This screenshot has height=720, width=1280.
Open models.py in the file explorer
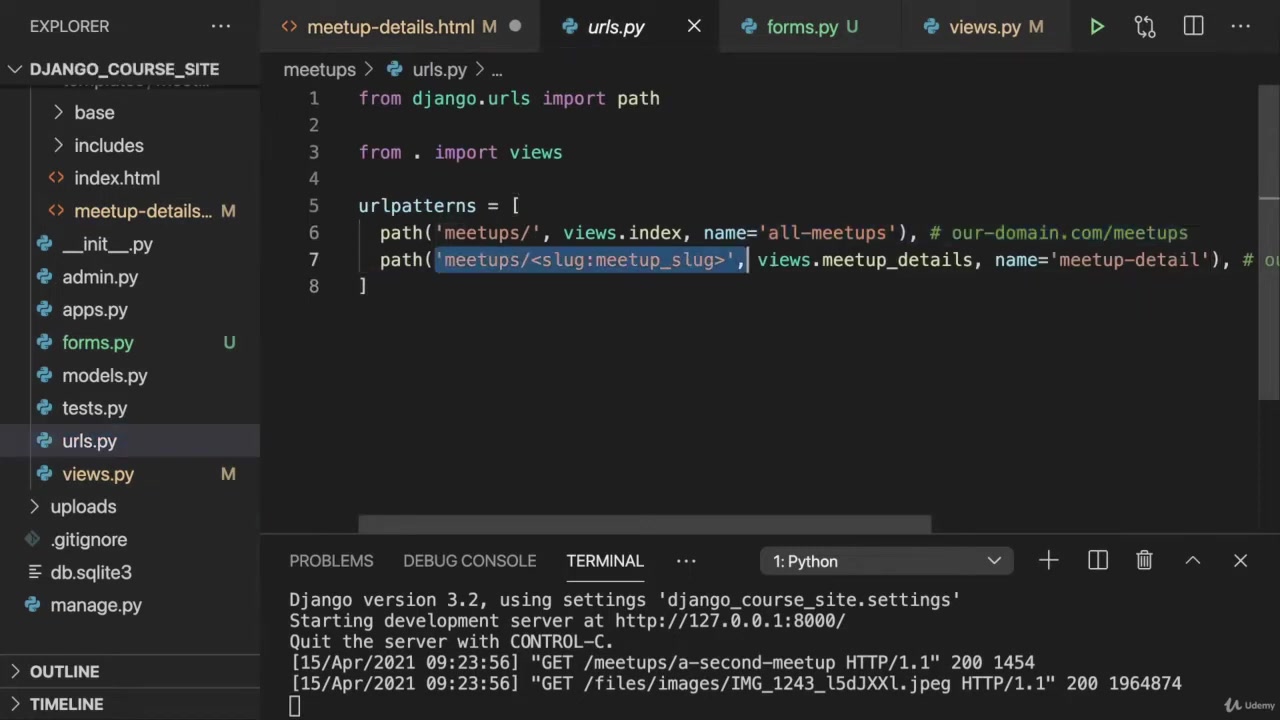point(104,376)
